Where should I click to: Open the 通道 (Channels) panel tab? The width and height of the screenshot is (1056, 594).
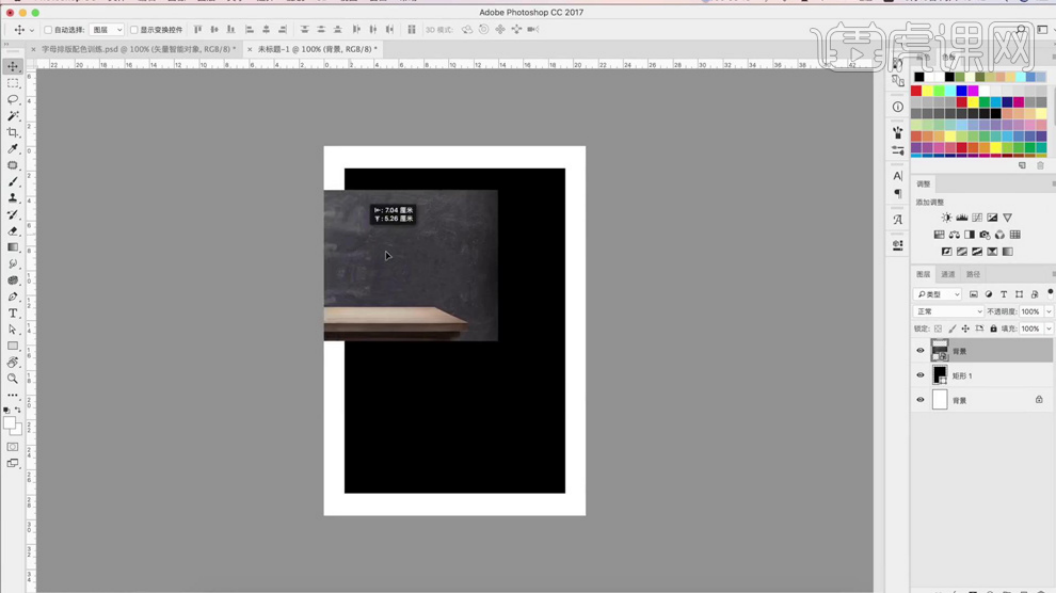click(x=948, y=274)
